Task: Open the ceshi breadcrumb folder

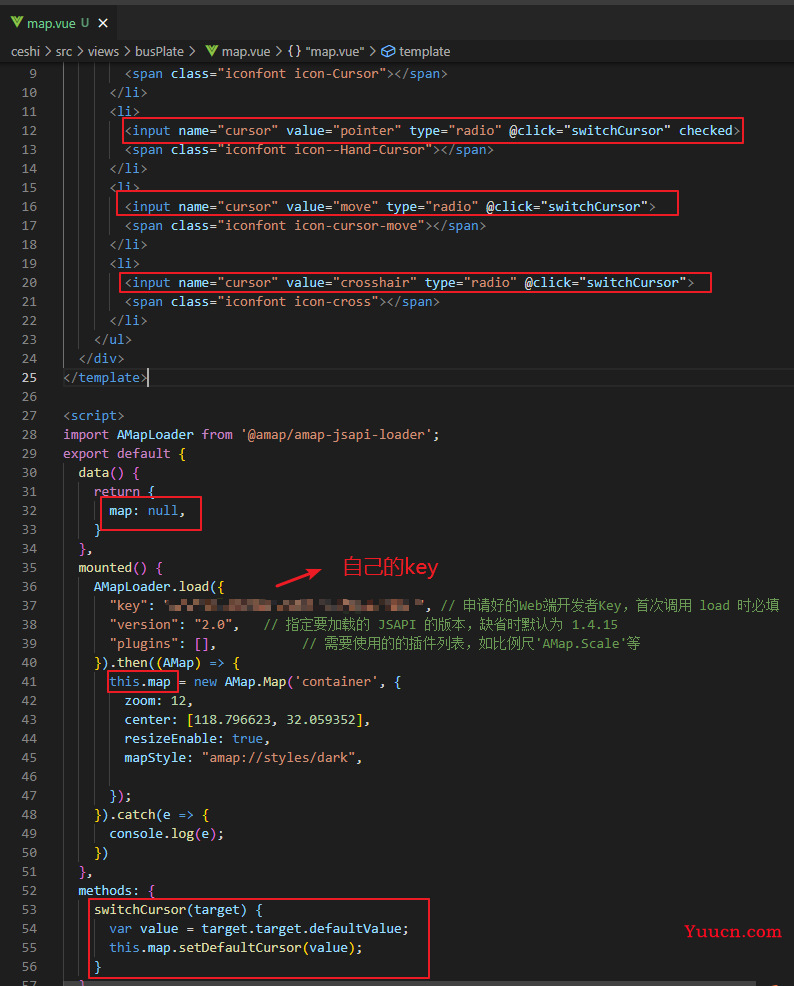Action: 25,52
